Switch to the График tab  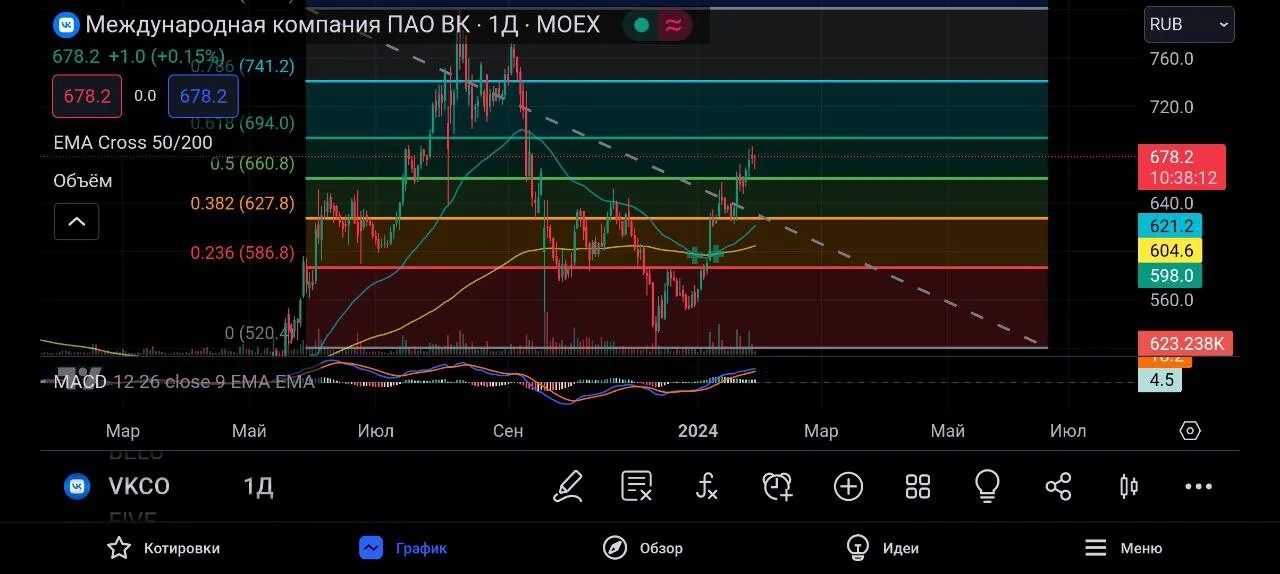pos(404,548)
